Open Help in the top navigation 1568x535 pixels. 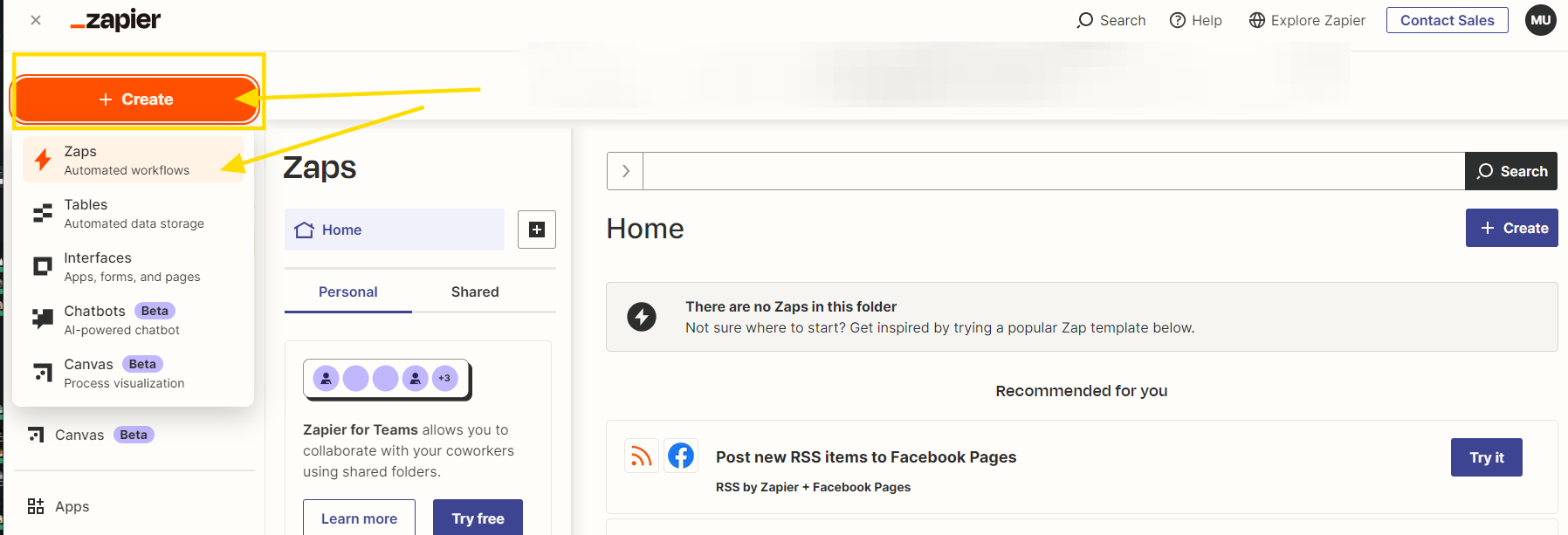[1196, 20]
